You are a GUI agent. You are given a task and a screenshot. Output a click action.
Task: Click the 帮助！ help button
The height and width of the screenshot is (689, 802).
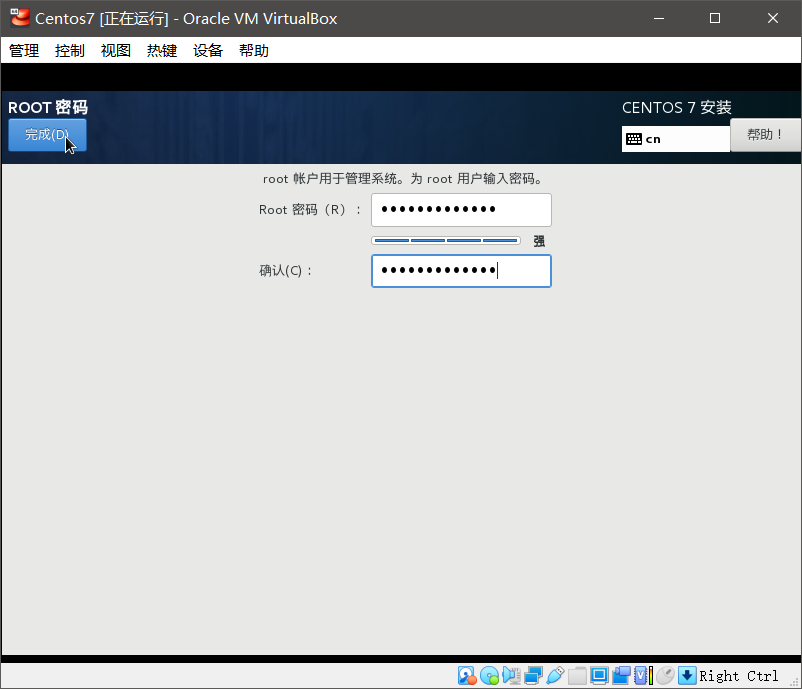point(765,135)
